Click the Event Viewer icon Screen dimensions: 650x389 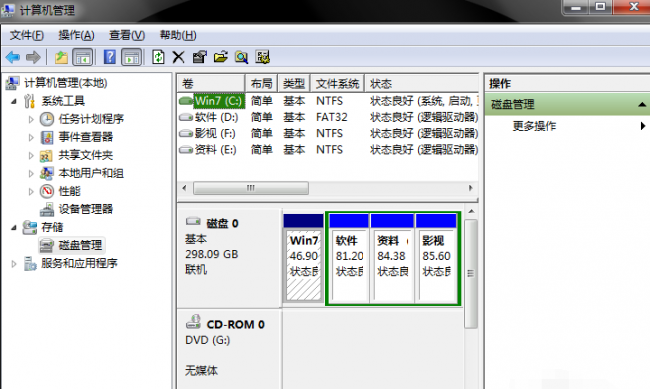(47, 137)
